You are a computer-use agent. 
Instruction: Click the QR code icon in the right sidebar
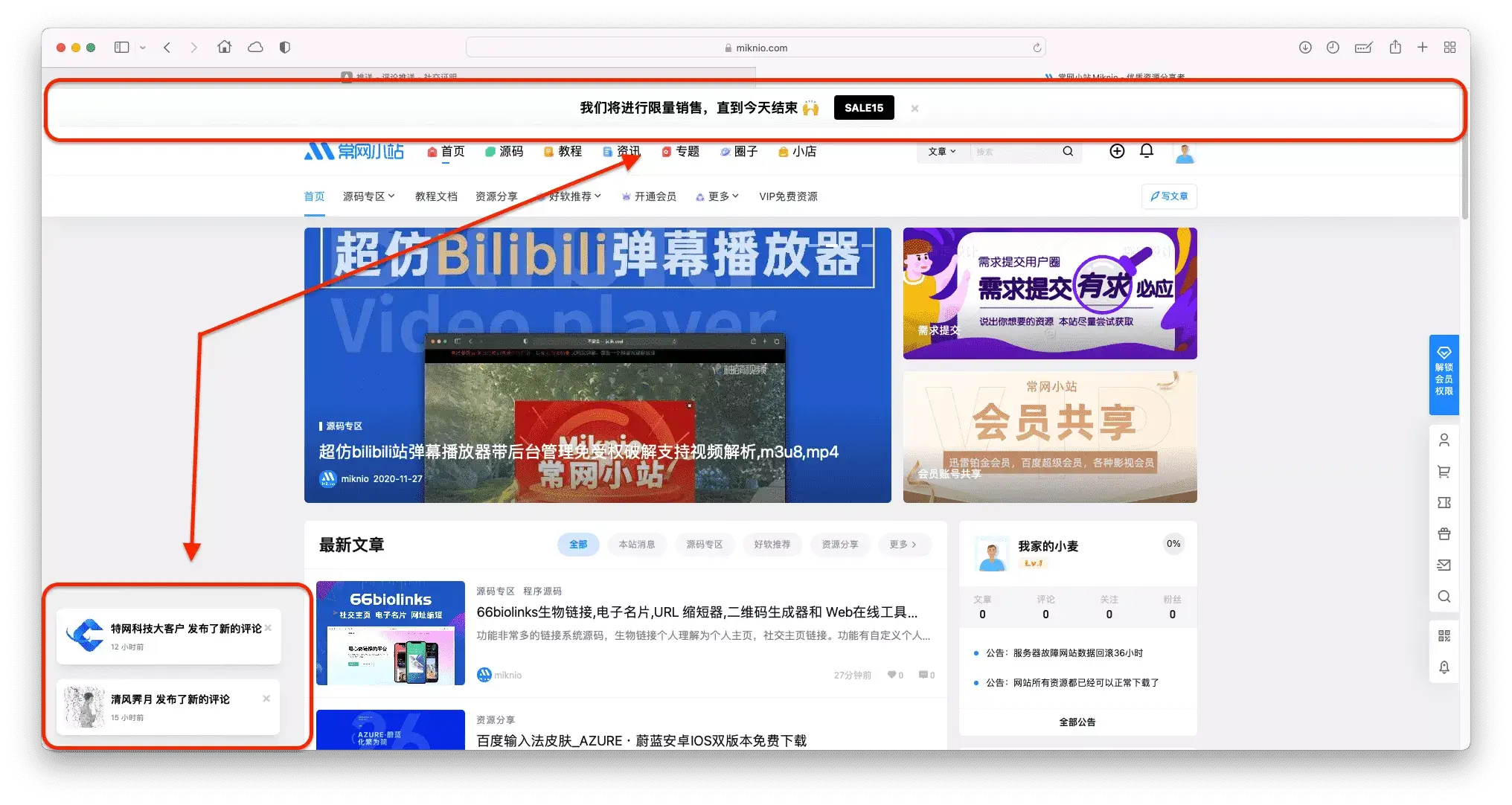click(1444, 636)
